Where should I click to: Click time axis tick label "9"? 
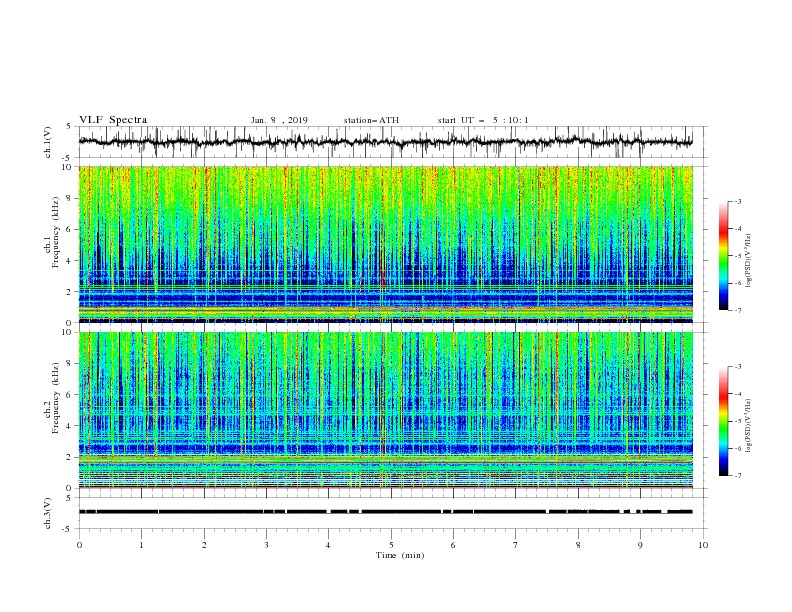tap(640, 545)
